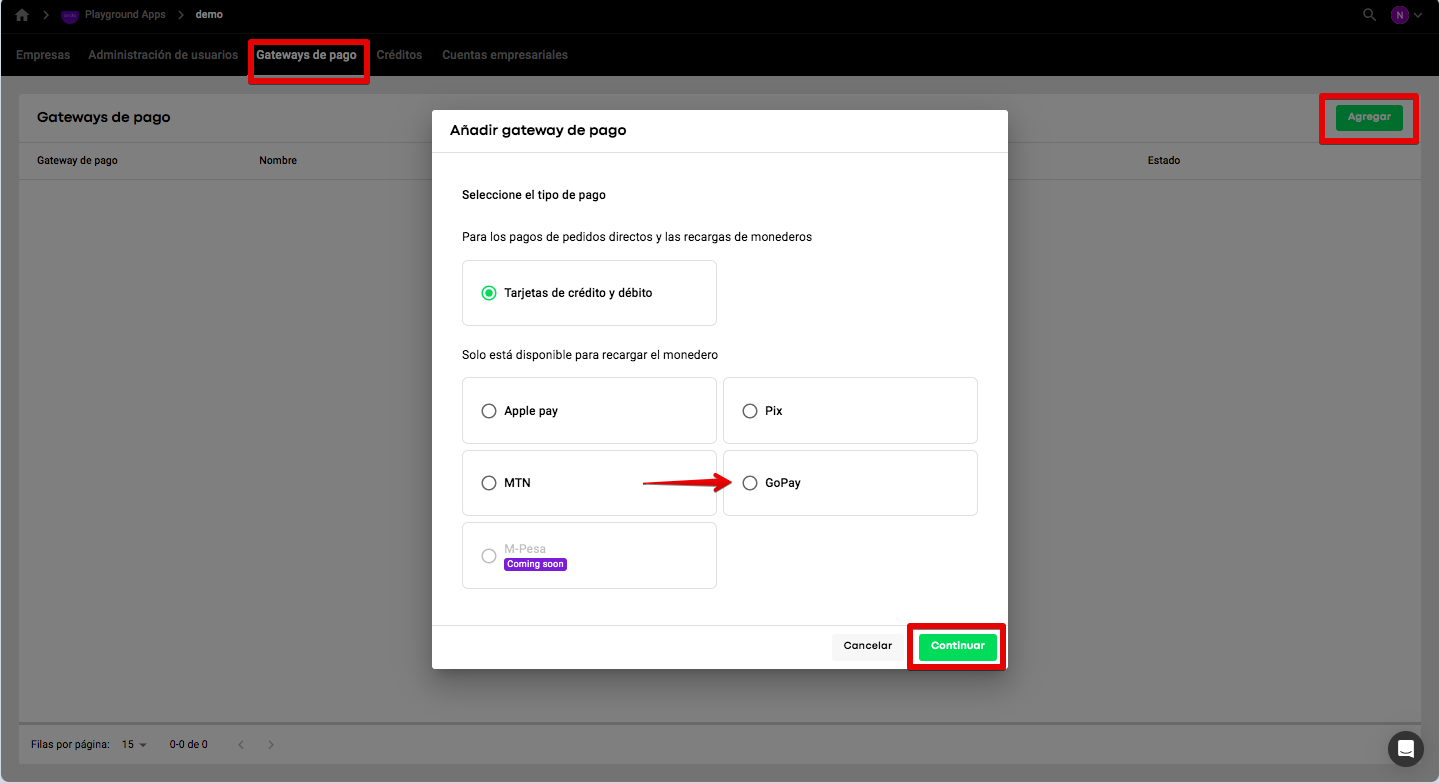Go to next page arrow
This screenshot has width=1440, height=783.
coord(271,745)
